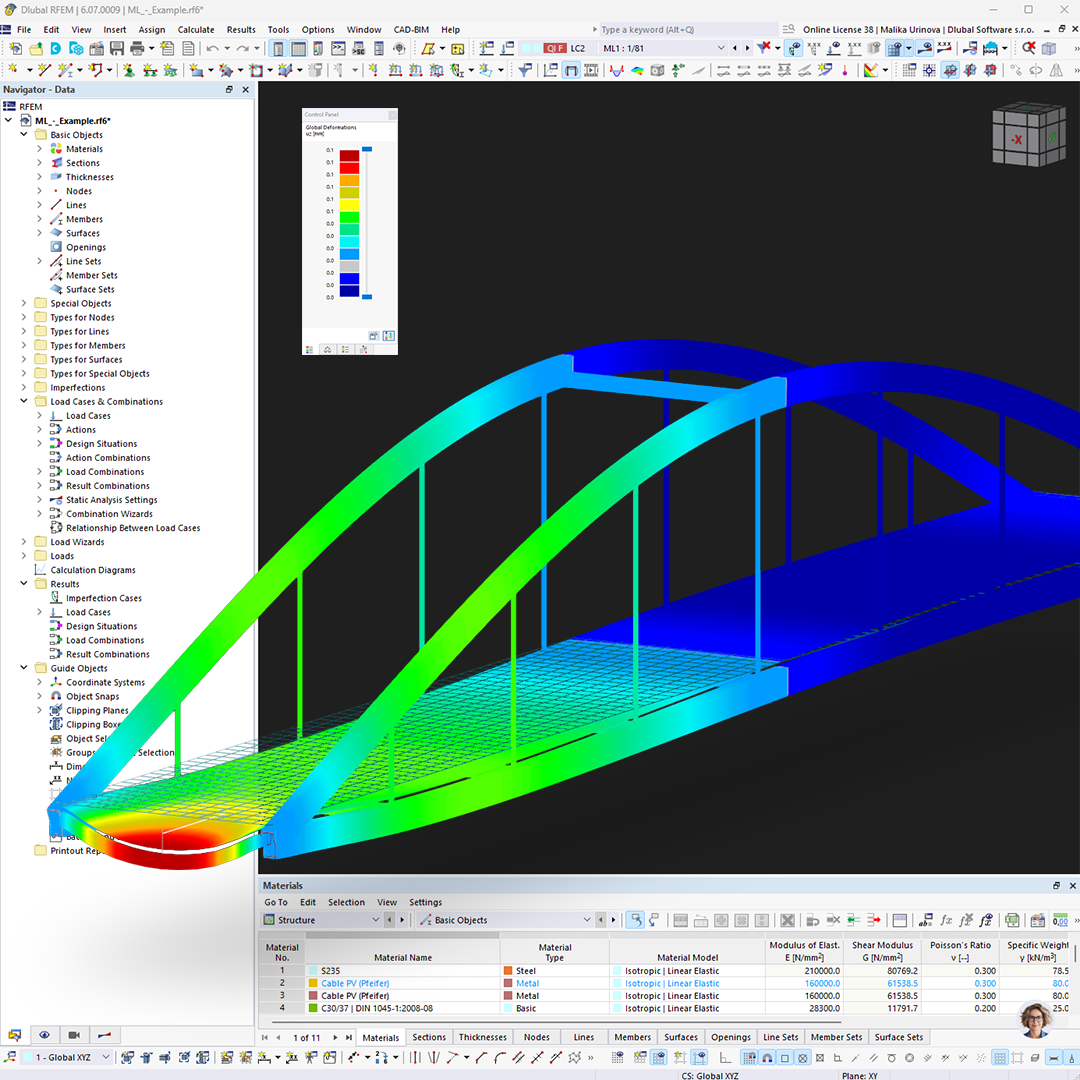
Task: Toggle the results on surfaces grid button
Action: [x=895, y=48]
